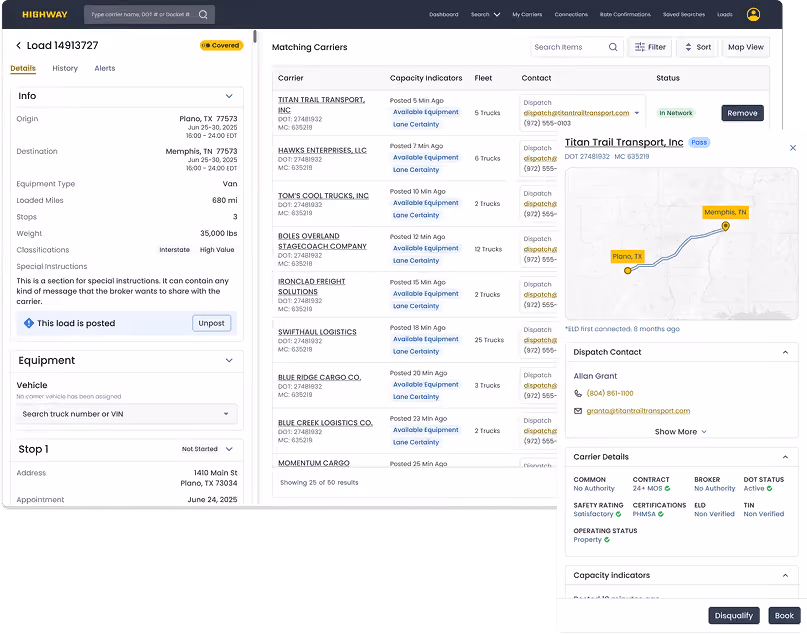Expand Stop 1 section chevron
Viewport: 807px width, 634px height.
229,449
